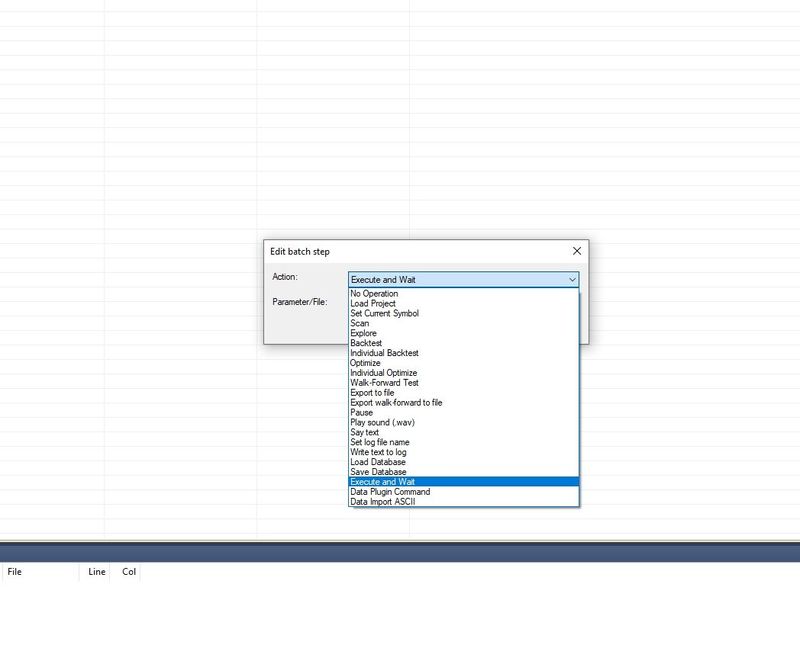
Task: Pick the Explore action
Action: [464, 333]
